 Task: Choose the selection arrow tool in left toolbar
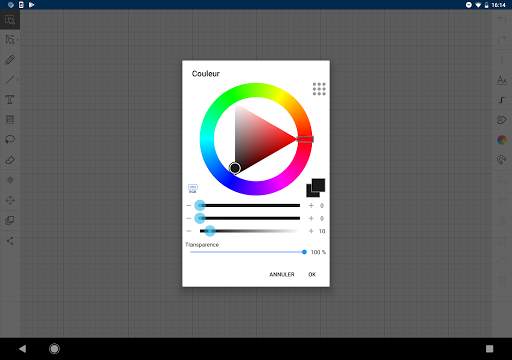pos(10,39)
